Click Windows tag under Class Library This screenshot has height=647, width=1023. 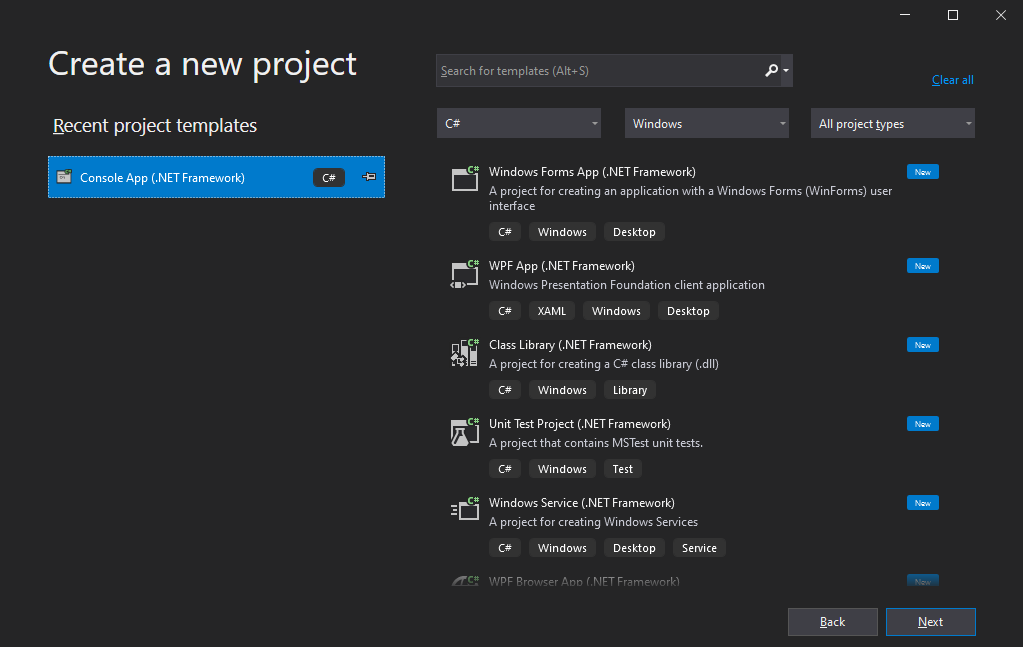(x=562, y=389)
